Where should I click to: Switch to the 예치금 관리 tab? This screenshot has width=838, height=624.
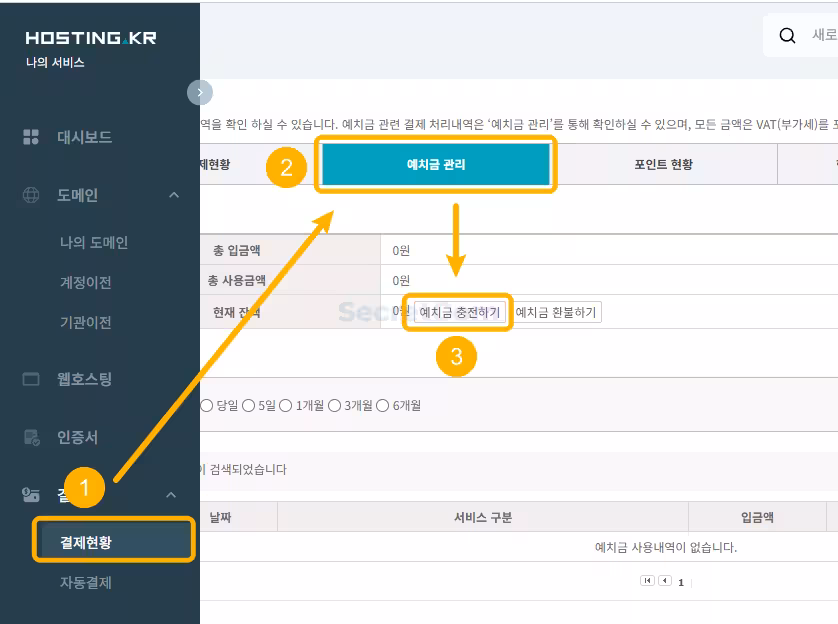[436, 165]
